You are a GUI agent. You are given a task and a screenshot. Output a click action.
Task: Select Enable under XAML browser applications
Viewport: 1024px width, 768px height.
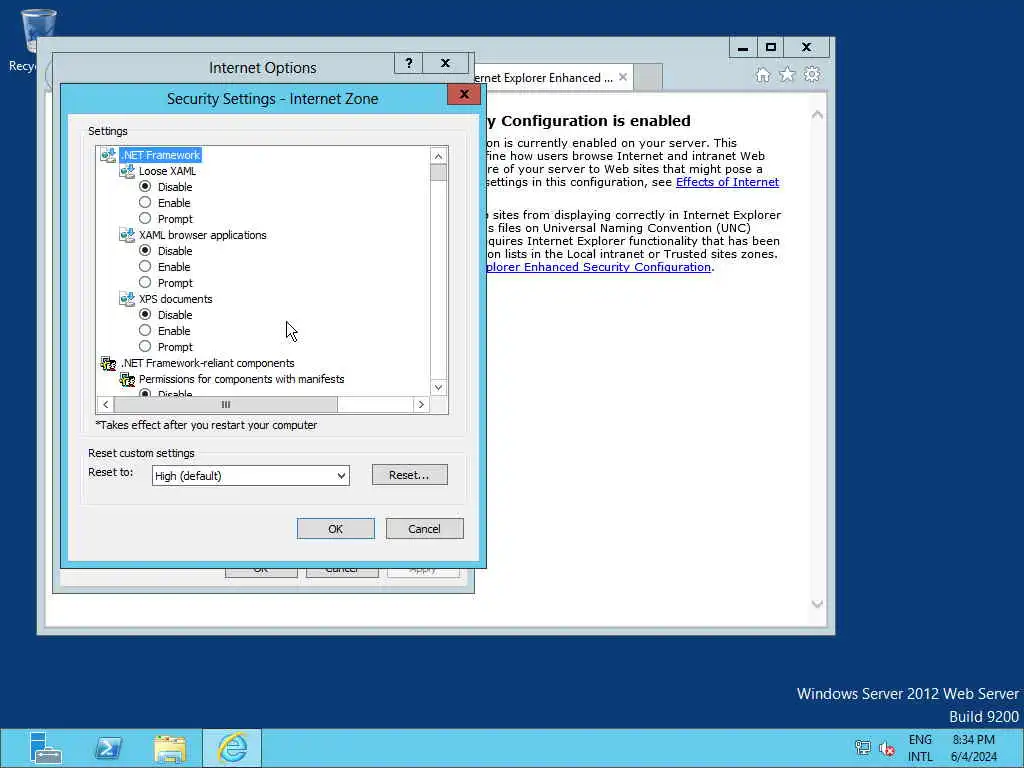(x=145, y=266)
